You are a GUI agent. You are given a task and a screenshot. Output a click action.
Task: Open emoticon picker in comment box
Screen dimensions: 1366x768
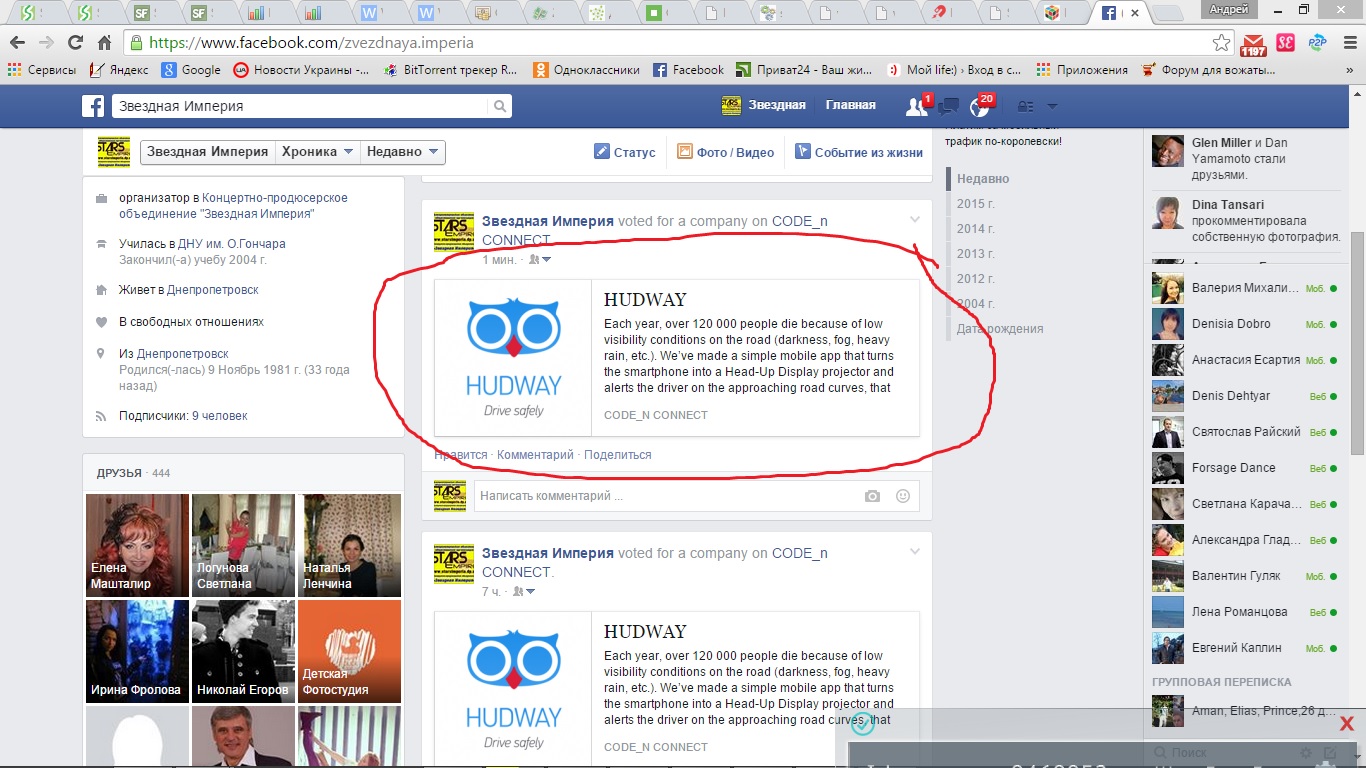pos(903,496)
